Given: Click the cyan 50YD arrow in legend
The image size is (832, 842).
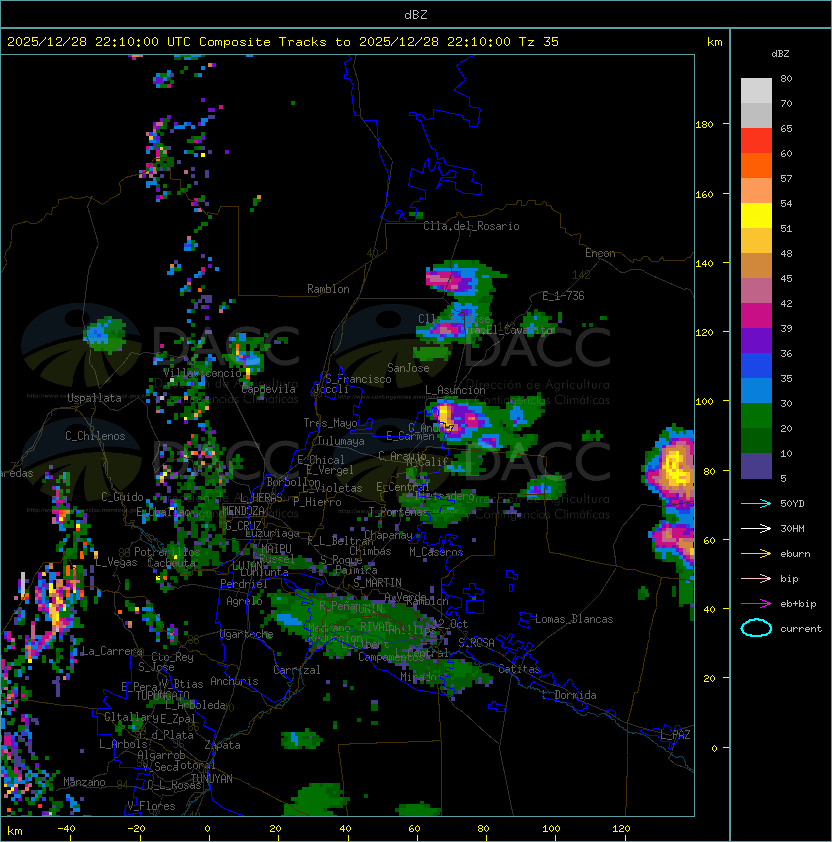Looking at the screenshot, I should [756, 504].
